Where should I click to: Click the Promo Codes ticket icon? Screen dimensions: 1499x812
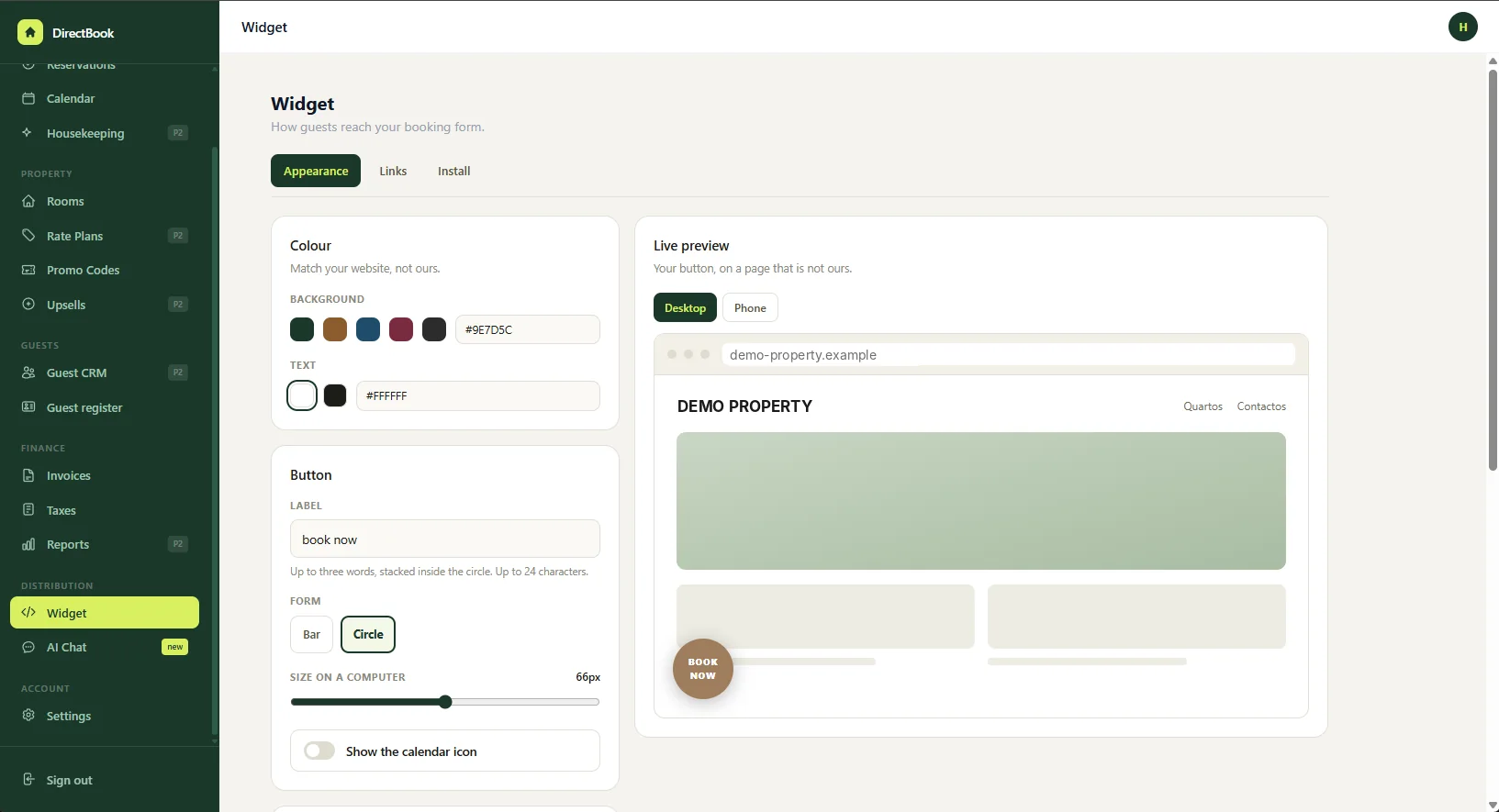[x=28, y=270]
